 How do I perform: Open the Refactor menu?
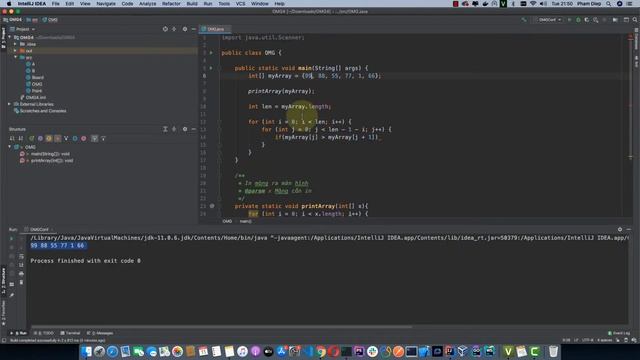click(171, 4)
